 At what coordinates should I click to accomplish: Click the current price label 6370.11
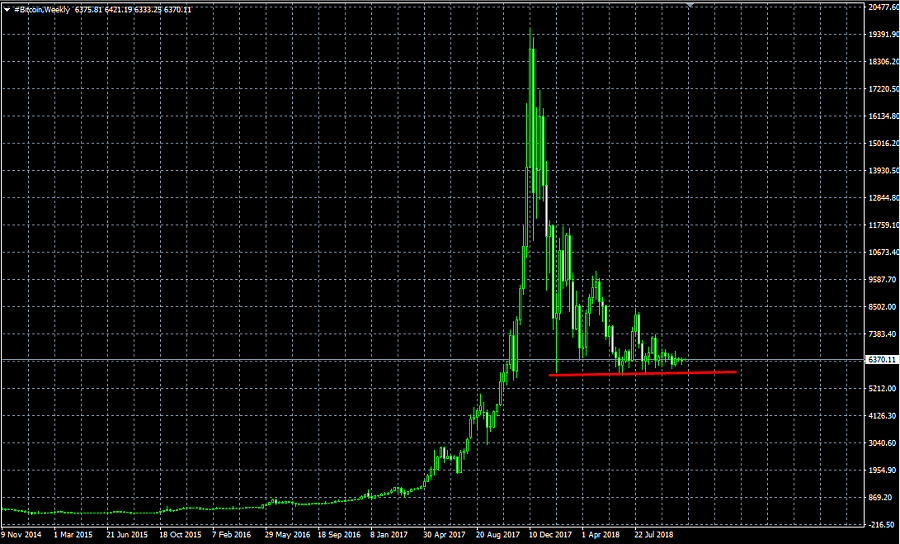tap(880, 359)
